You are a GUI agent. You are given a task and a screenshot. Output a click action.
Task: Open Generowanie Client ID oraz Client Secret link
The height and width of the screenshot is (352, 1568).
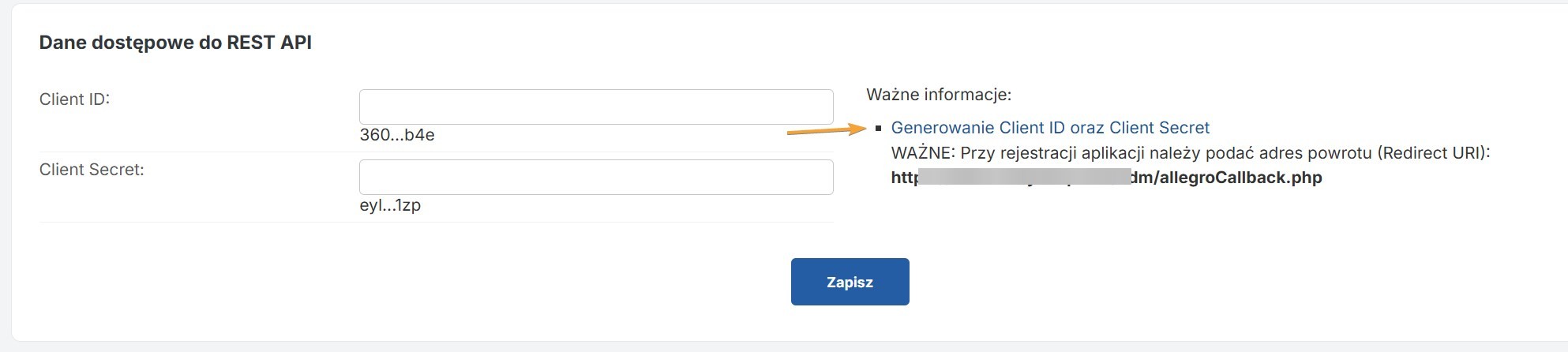1050,128
